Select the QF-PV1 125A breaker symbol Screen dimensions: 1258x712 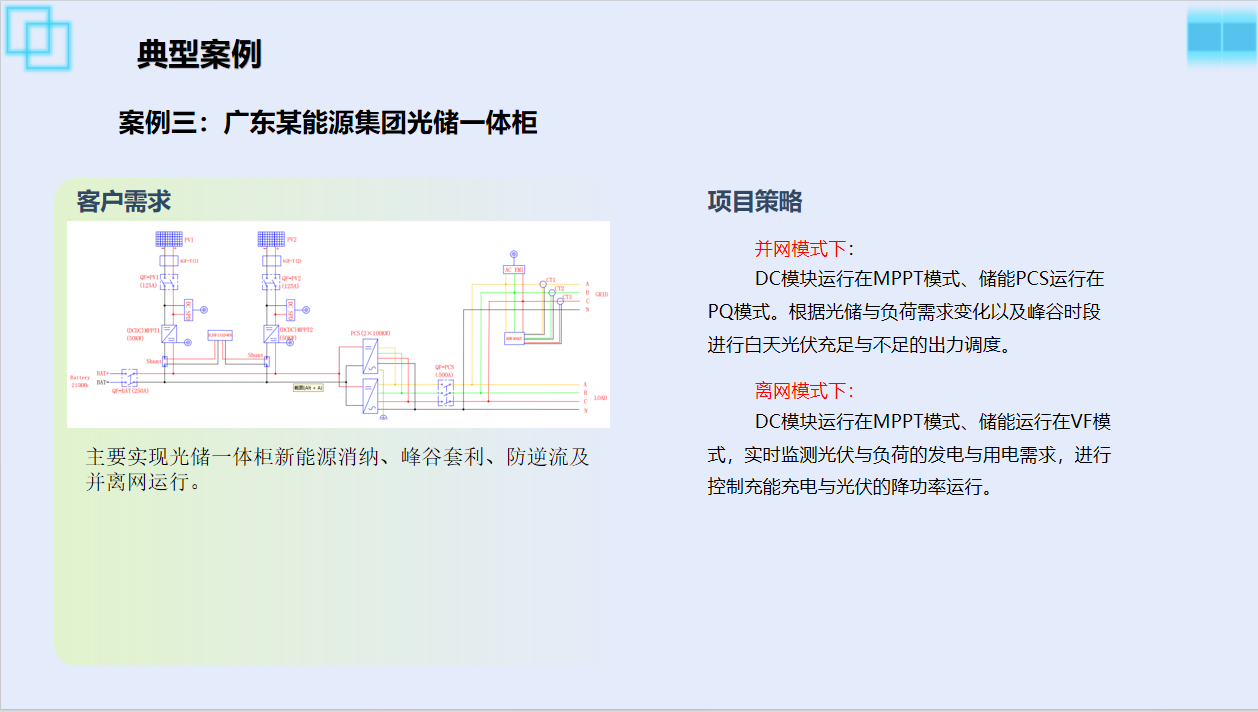coord(168,281)
